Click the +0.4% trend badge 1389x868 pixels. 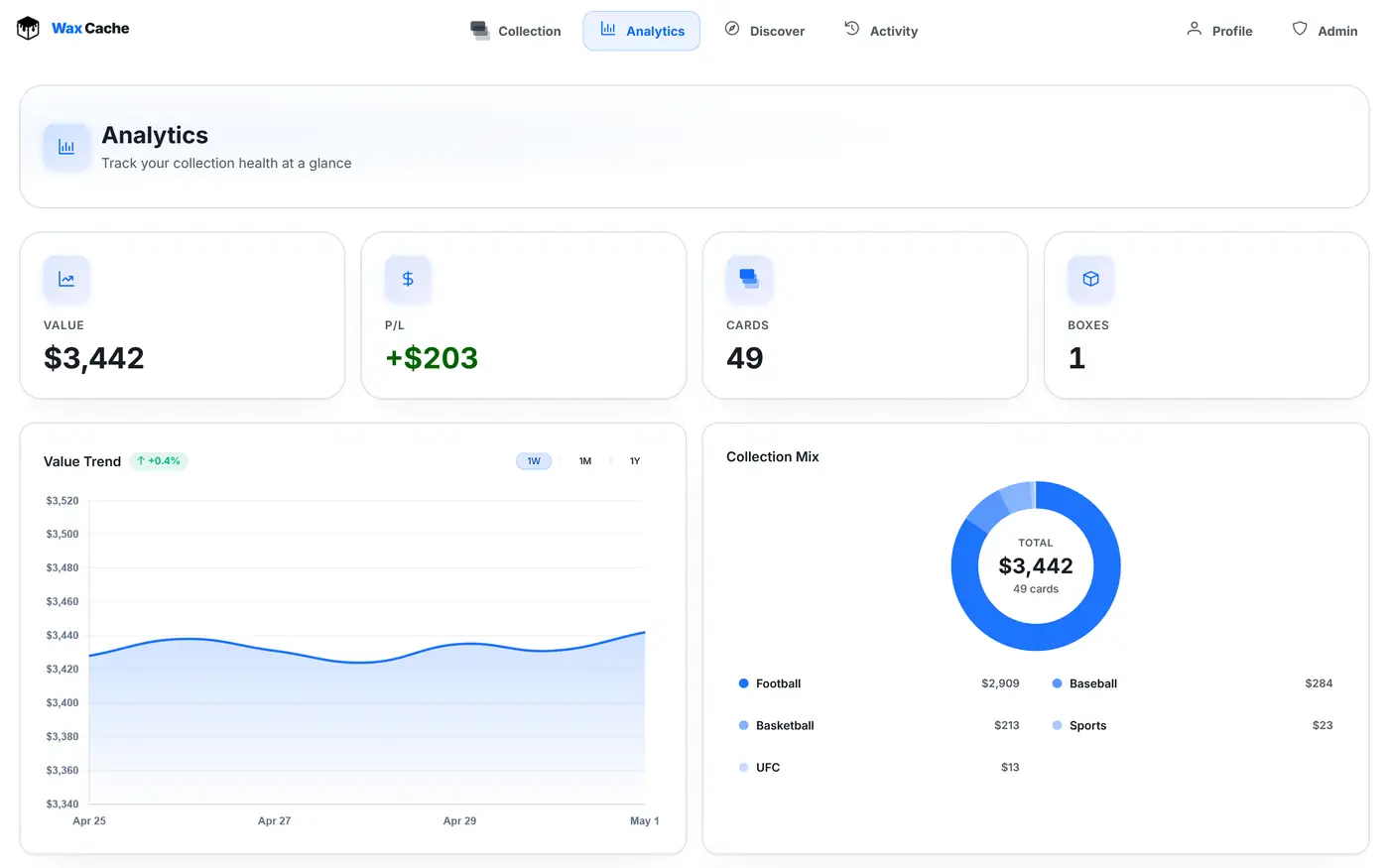point(159,461)
